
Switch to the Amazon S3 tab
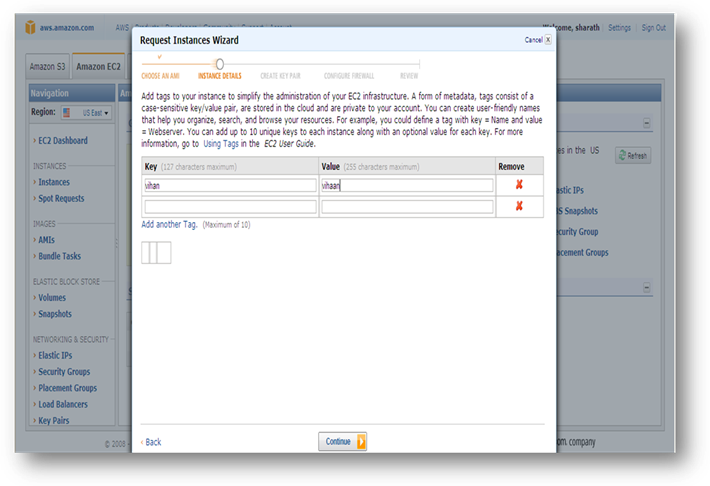point(47,67)
